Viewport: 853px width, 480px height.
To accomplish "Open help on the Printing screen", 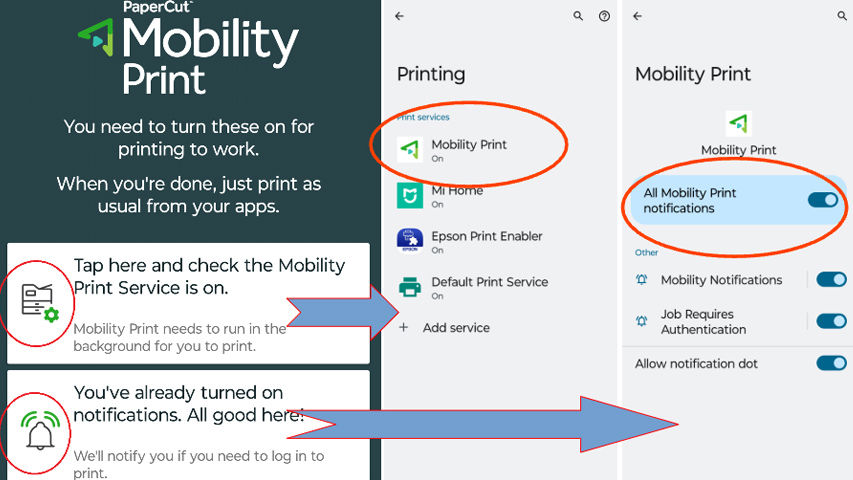I will [604, 16].
